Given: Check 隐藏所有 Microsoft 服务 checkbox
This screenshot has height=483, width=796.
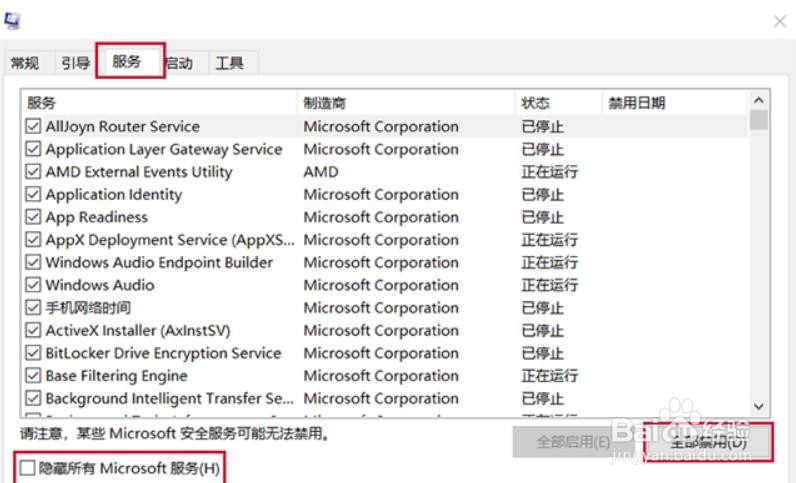Looking at the screenshot, I should point(27,467).
